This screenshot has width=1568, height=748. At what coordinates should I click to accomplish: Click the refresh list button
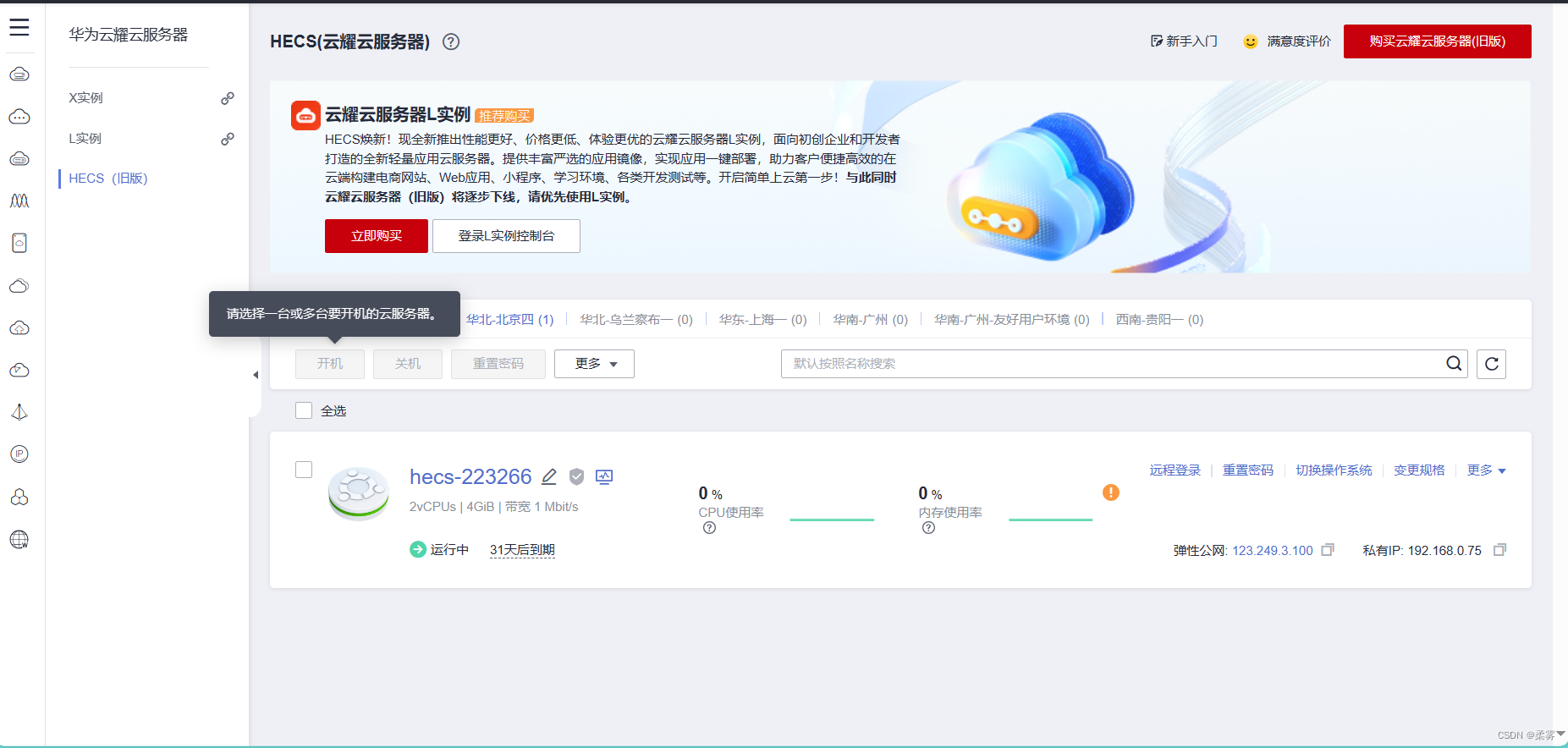point(1492,364)
